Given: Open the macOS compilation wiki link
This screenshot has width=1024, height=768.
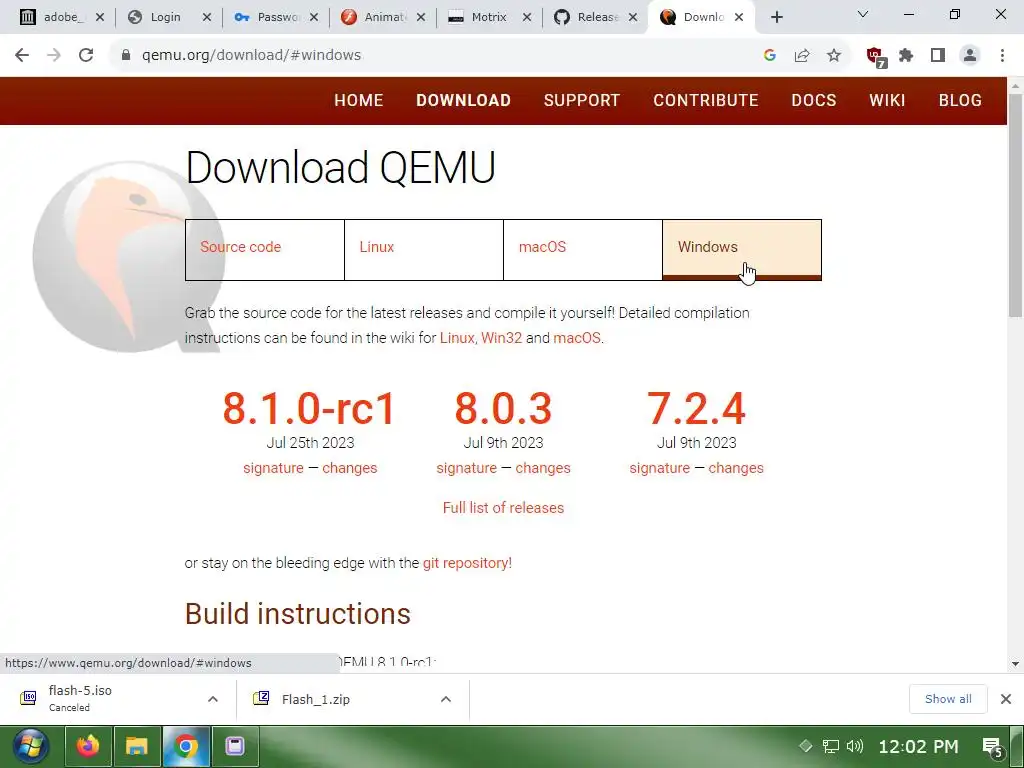Looking at the screenshot, I should [577, 338].
